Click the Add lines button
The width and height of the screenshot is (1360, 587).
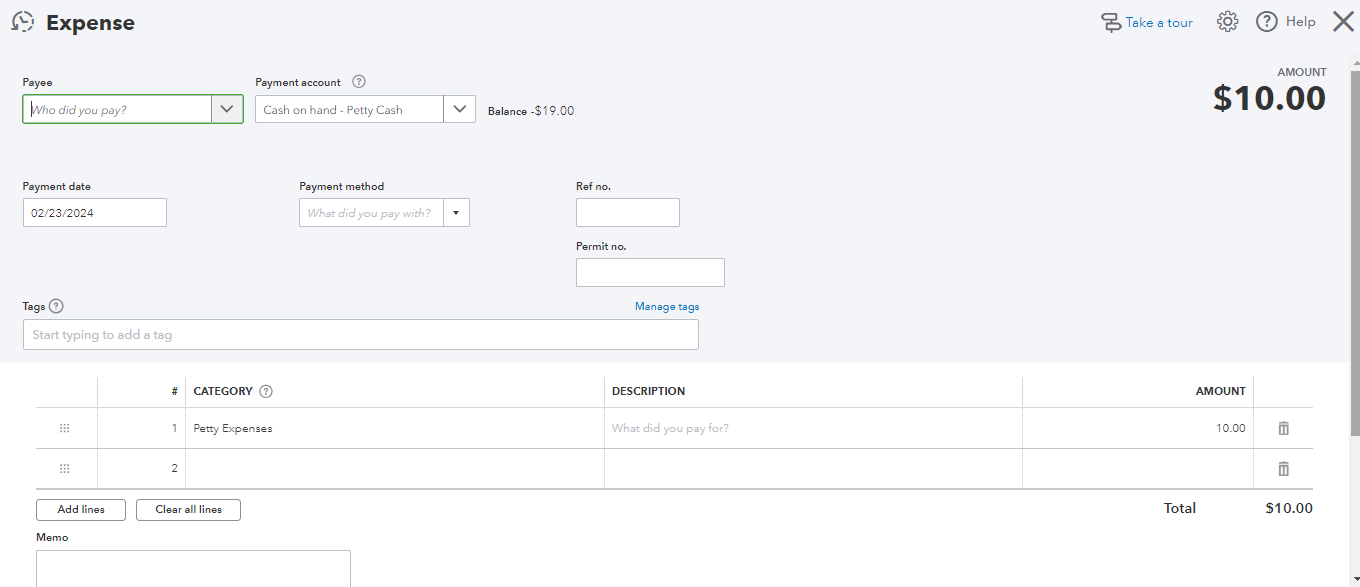81,509
